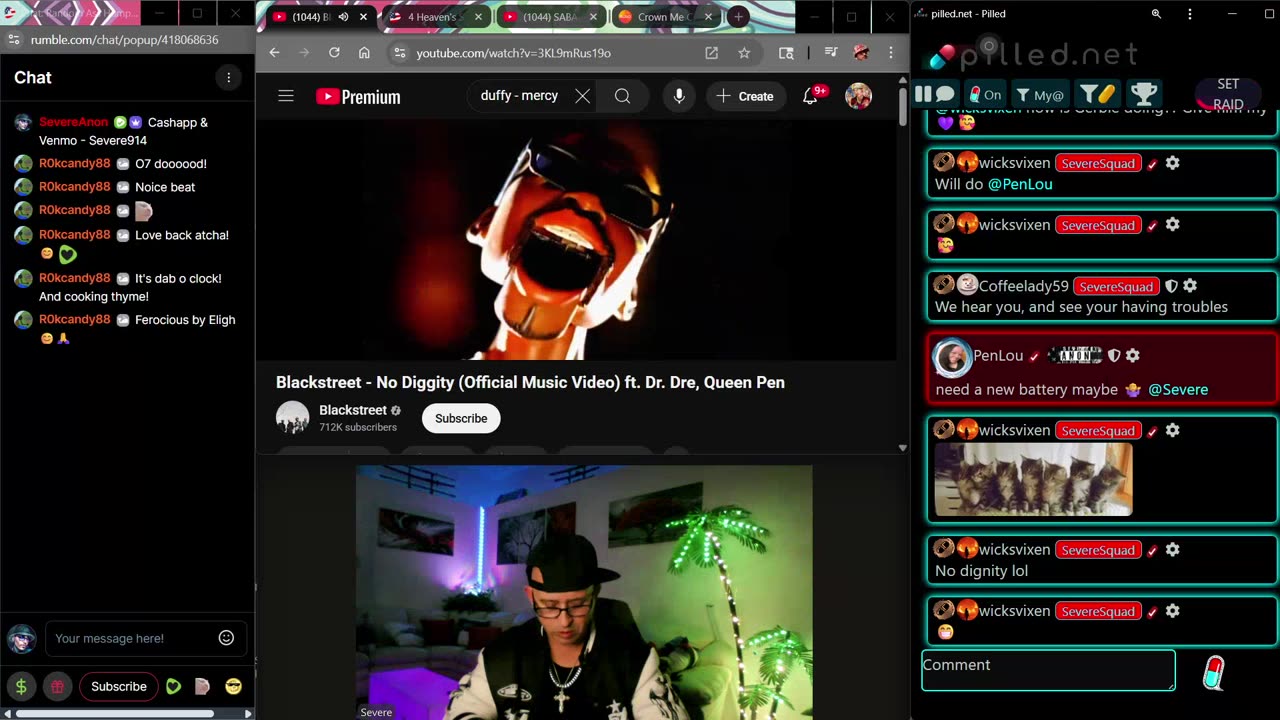The width and height of the screenshot is (1280, 720).
Task: Click the Pilled Comment input field
Action: pos(1048,670)
